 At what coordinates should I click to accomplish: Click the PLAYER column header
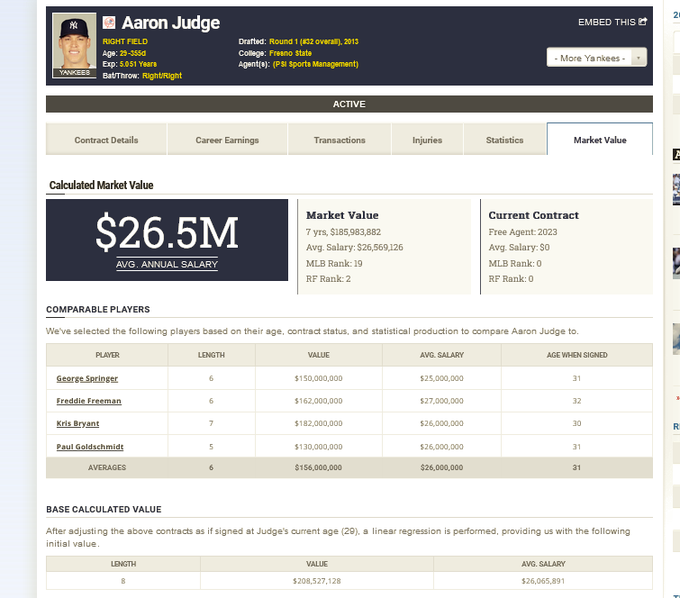[107, 355]
